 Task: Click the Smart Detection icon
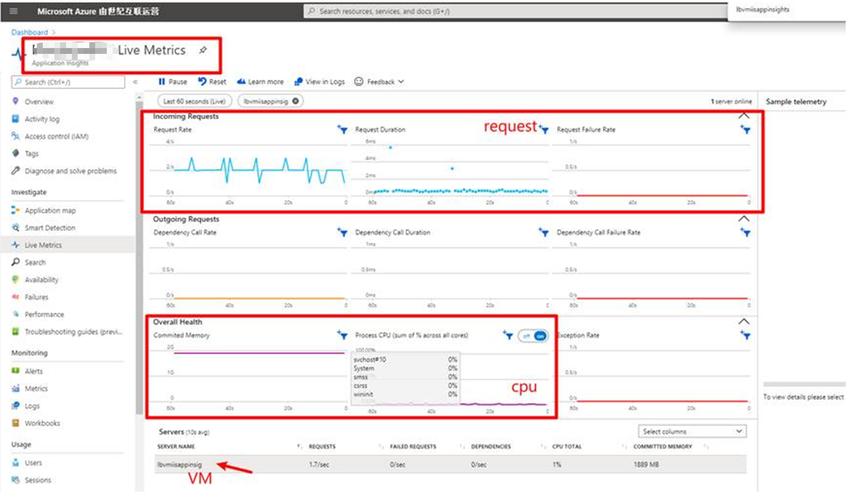click(15, 227)
